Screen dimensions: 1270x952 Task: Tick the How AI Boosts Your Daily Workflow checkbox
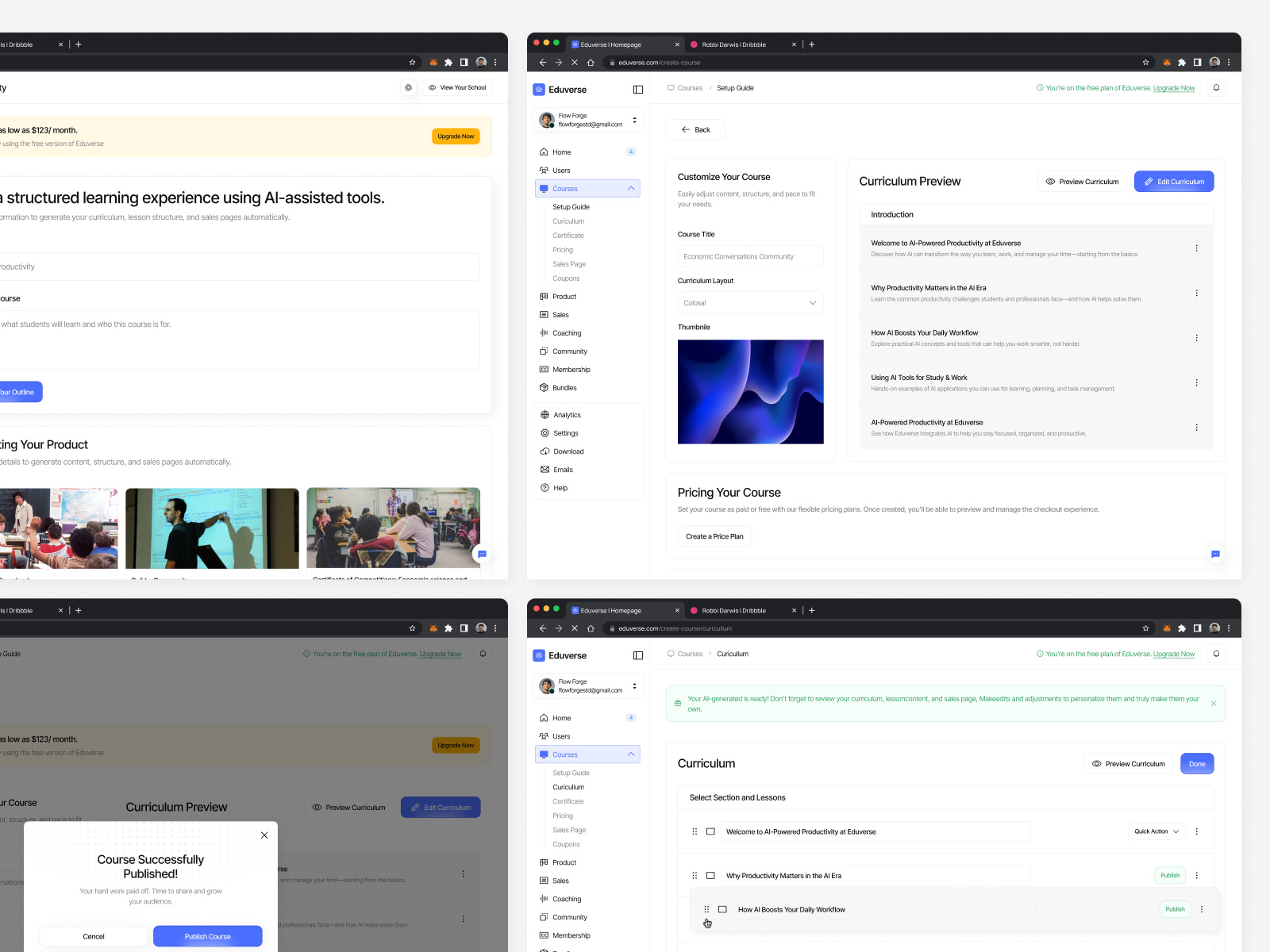coord(722,909)
